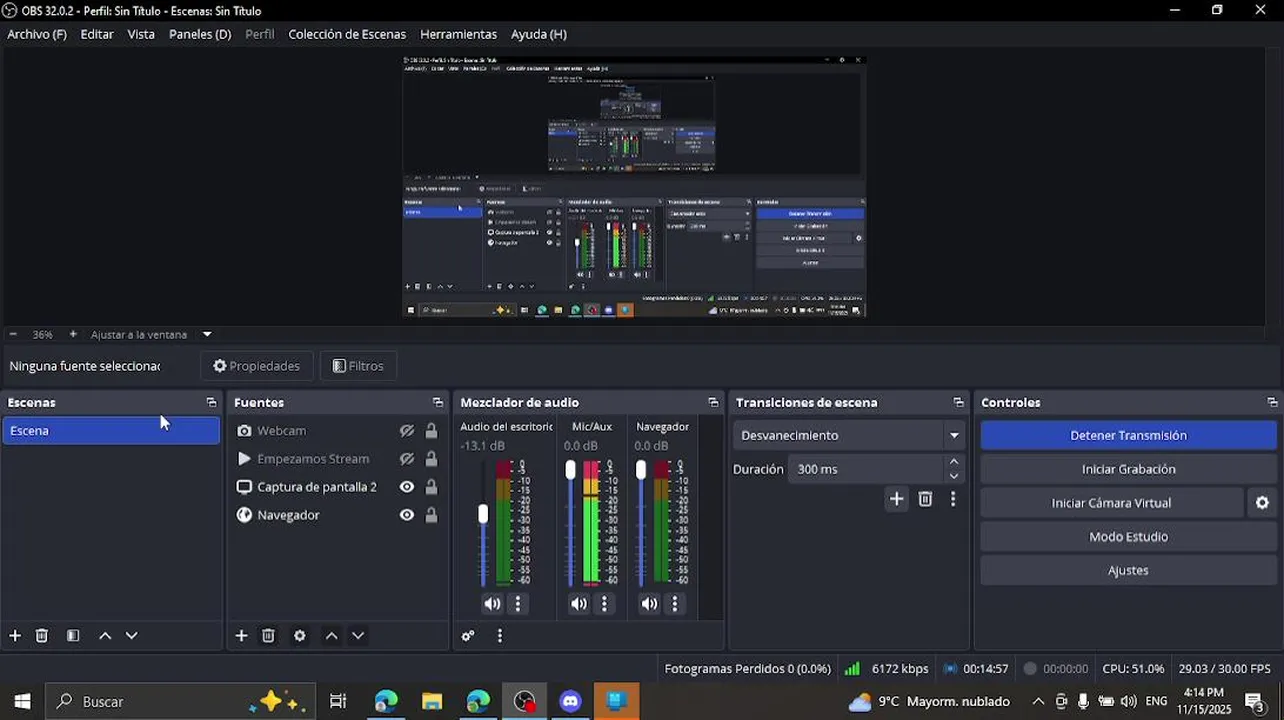This screenshot has width=1284, height=720.
Task: Open Ajustes settings button
Action: click(1128, 571)
